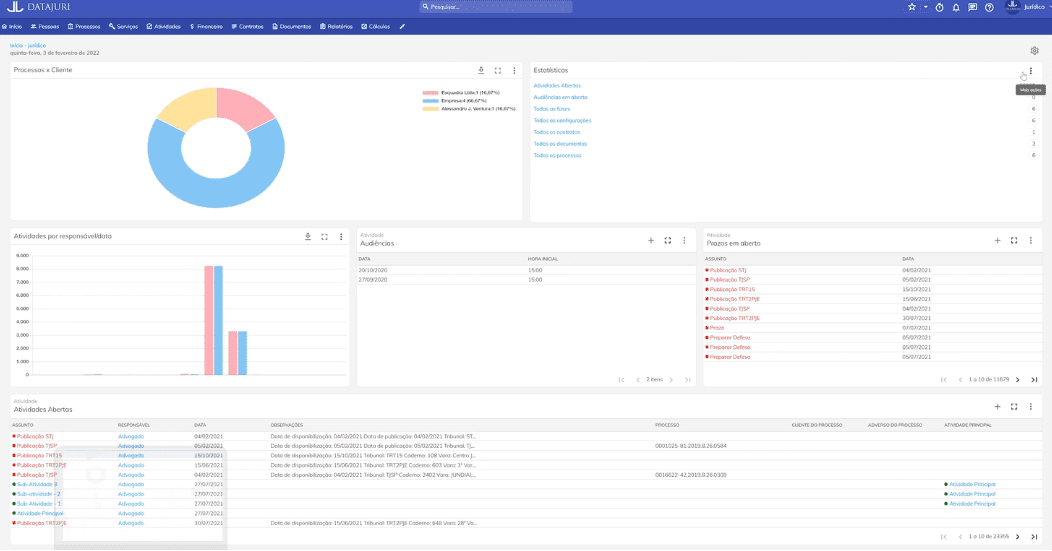Go to next page in Prazos em aberto

point(1018,380)
